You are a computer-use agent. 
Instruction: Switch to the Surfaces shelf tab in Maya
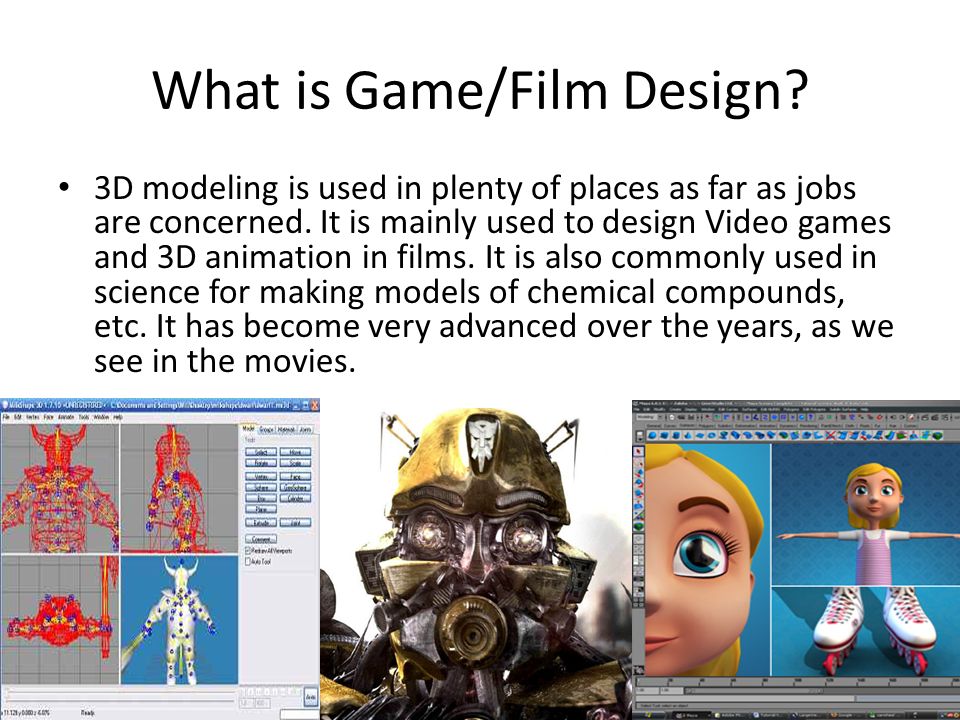[686, 426]
